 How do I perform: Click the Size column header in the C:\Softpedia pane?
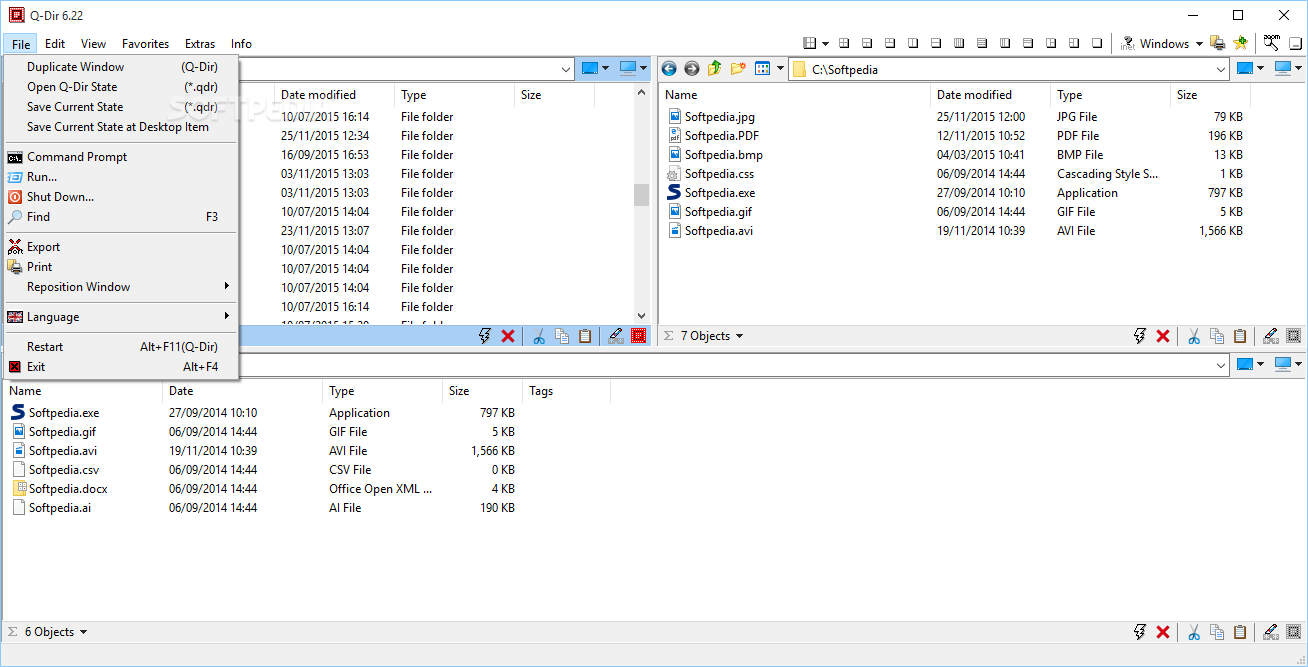point(1210,95)
